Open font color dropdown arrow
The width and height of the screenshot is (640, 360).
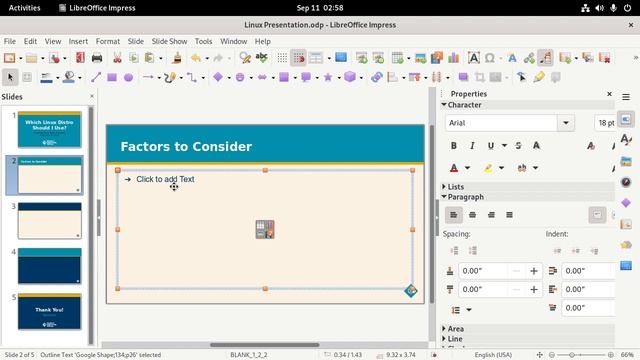(x=467, y=168)
